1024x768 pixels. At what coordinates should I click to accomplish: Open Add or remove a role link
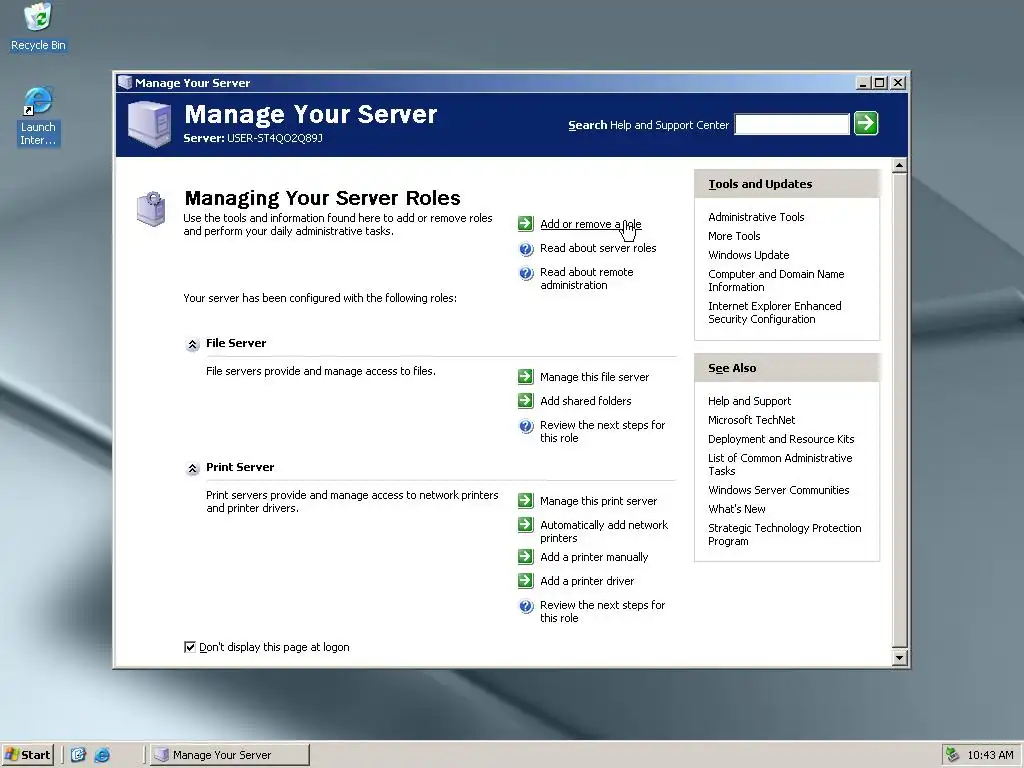tap(590, 224)
